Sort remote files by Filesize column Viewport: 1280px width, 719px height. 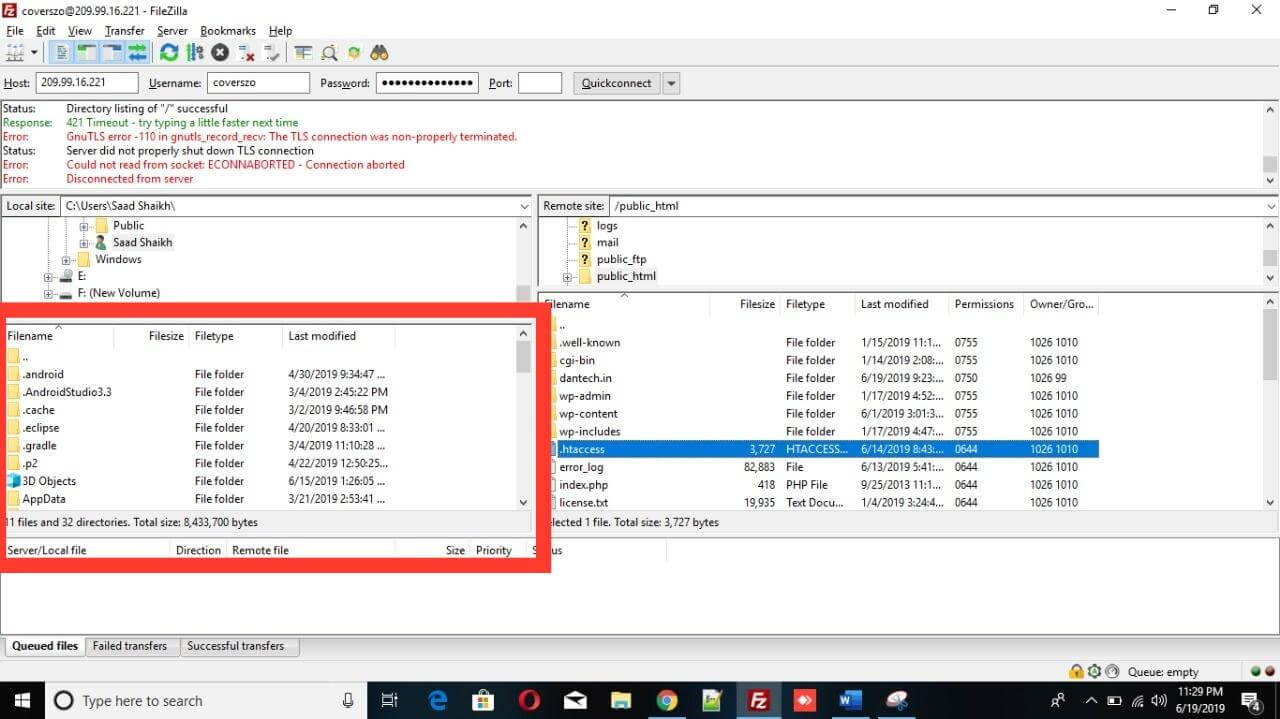(x=745, y=304)
